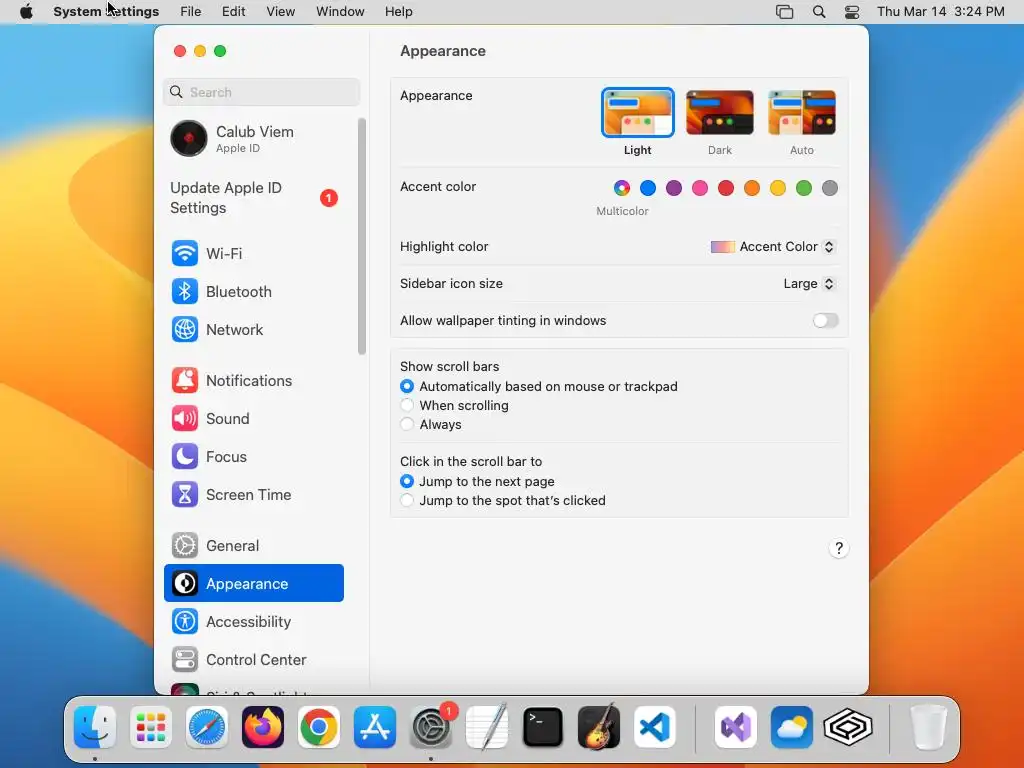The height and width of the screenshot is (768, 1024).
Task: Click date and time in menu bar
Action: pyautogui.click(x=940, y=12)
